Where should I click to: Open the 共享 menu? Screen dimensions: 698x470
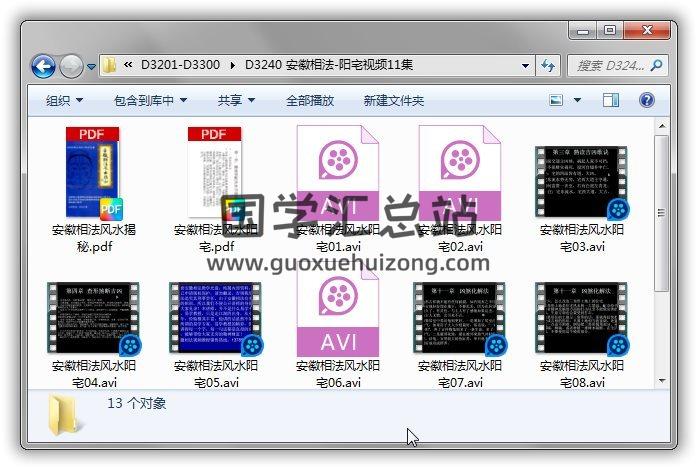click(x=236, y=101)
